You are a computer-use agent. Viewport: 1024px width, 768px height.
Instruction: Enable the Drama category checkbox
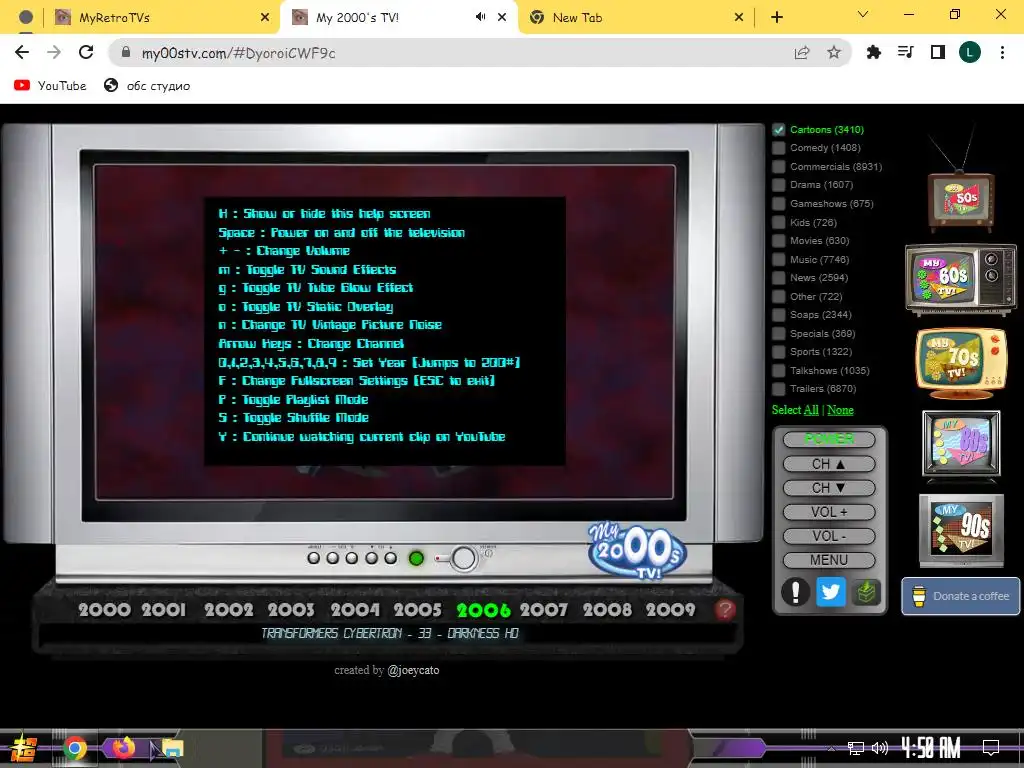(778, 185)
